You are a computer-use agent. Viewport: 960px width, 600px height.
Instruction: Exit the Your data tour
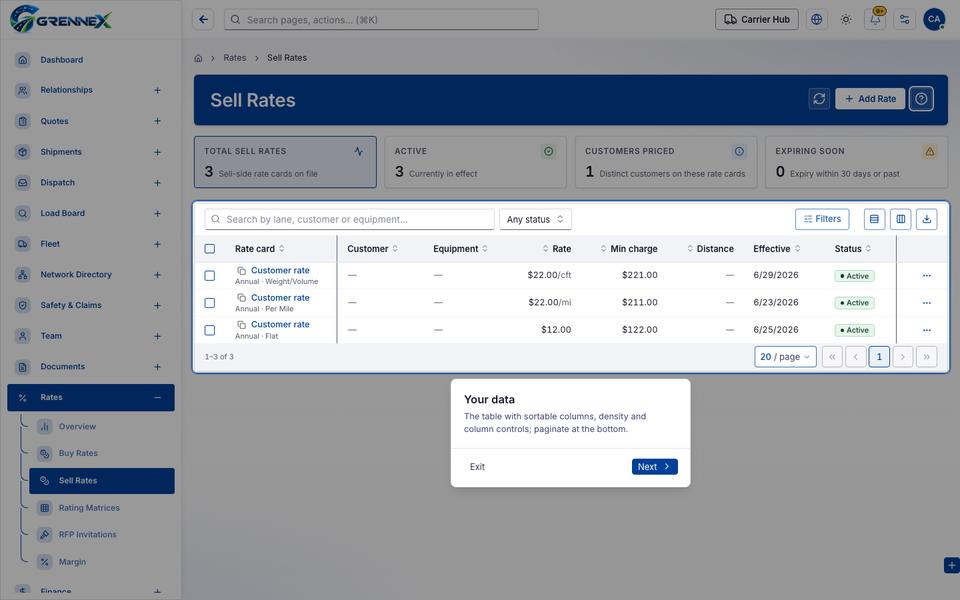pos(477,467)
